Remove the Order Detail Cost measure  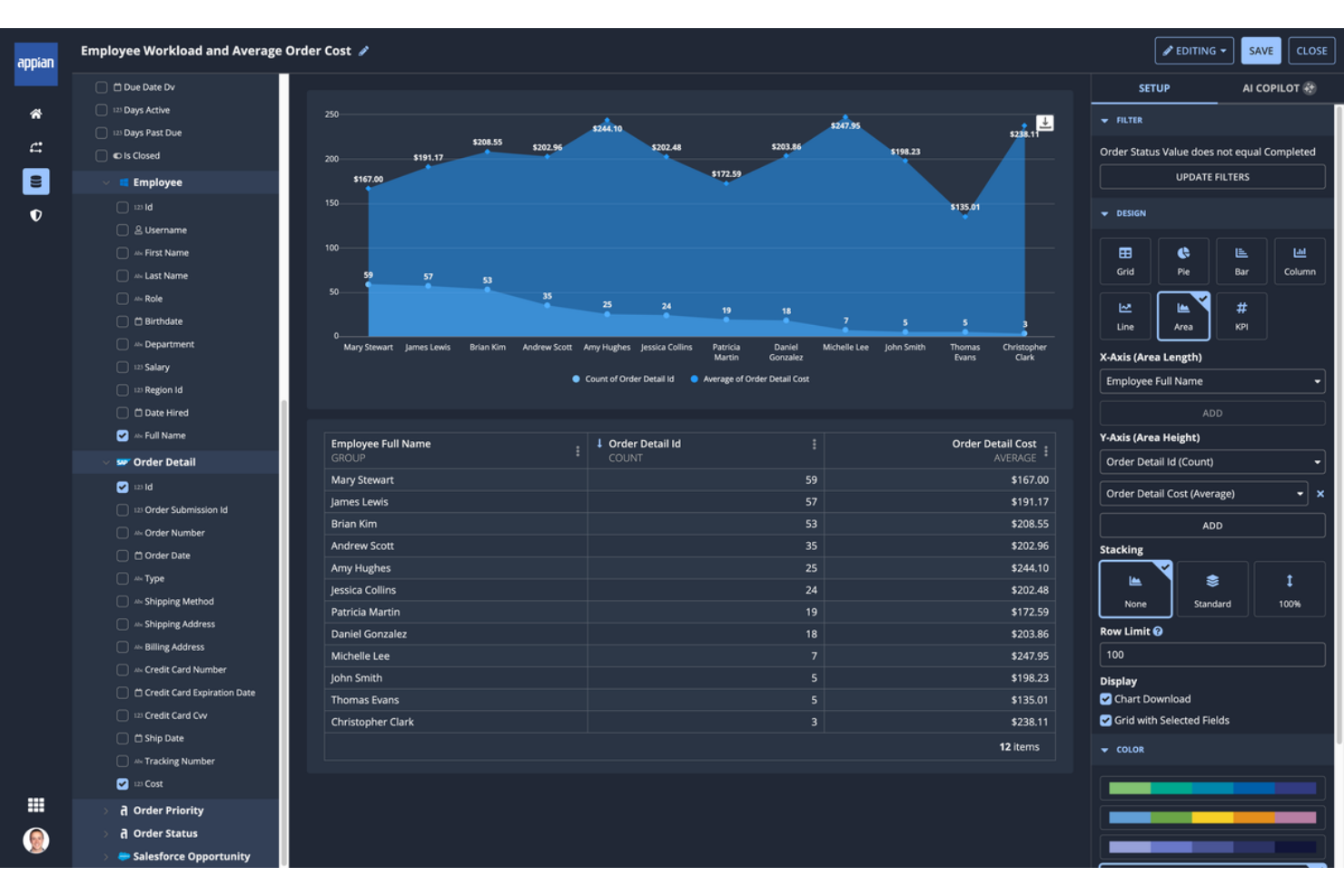(1320, 494)
